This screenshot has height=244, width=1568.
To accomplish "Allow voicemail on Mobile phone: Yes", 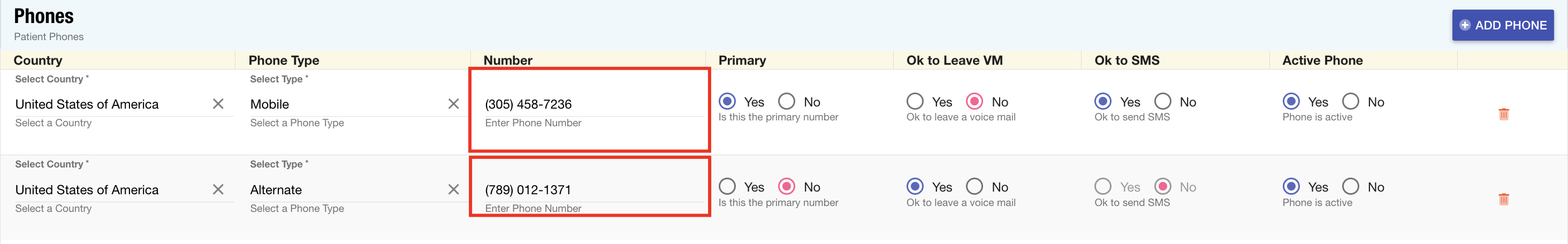I will click(914, 101).
